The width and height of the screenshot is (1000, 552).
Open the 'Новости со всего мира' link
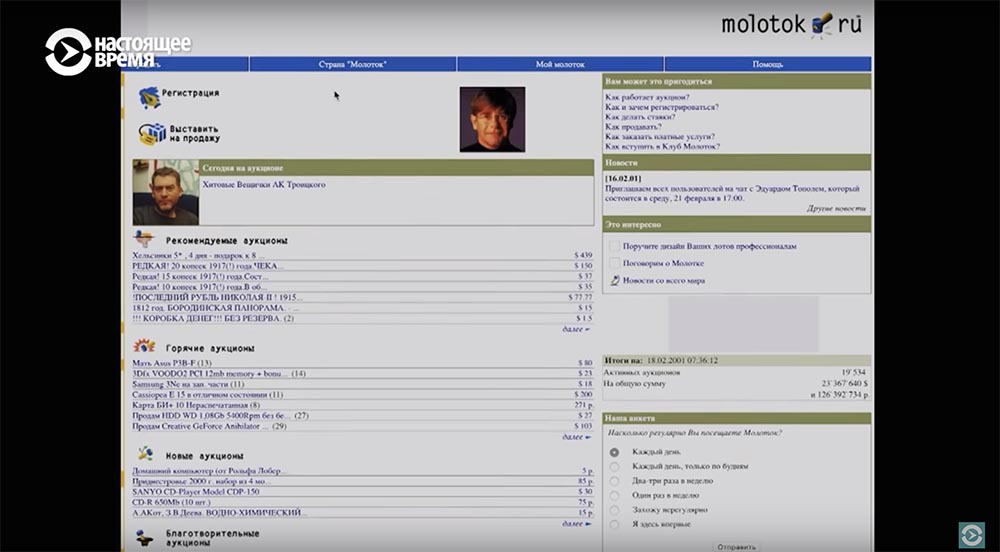pos(663,280)
